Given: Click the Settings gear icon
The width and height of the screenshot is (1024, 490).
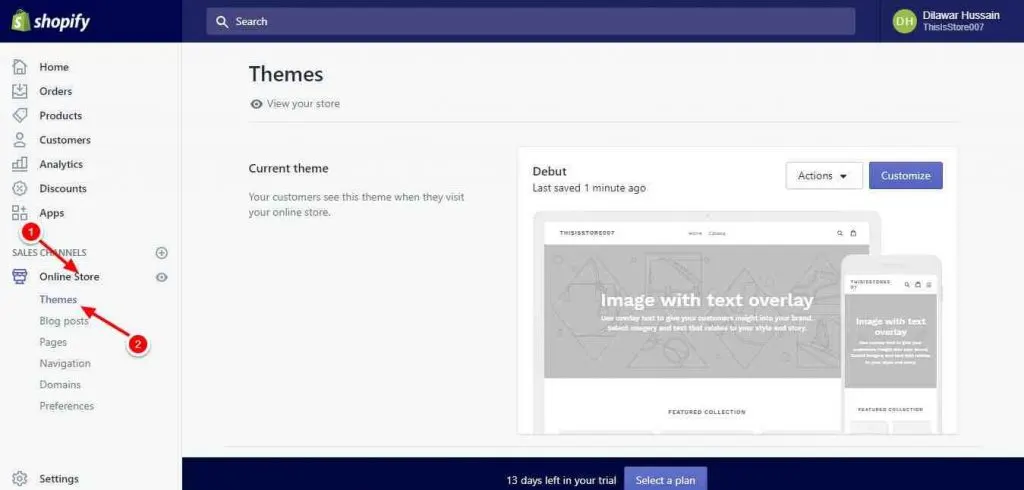Looking at the screenshot, I should click(x=20, y=478).
